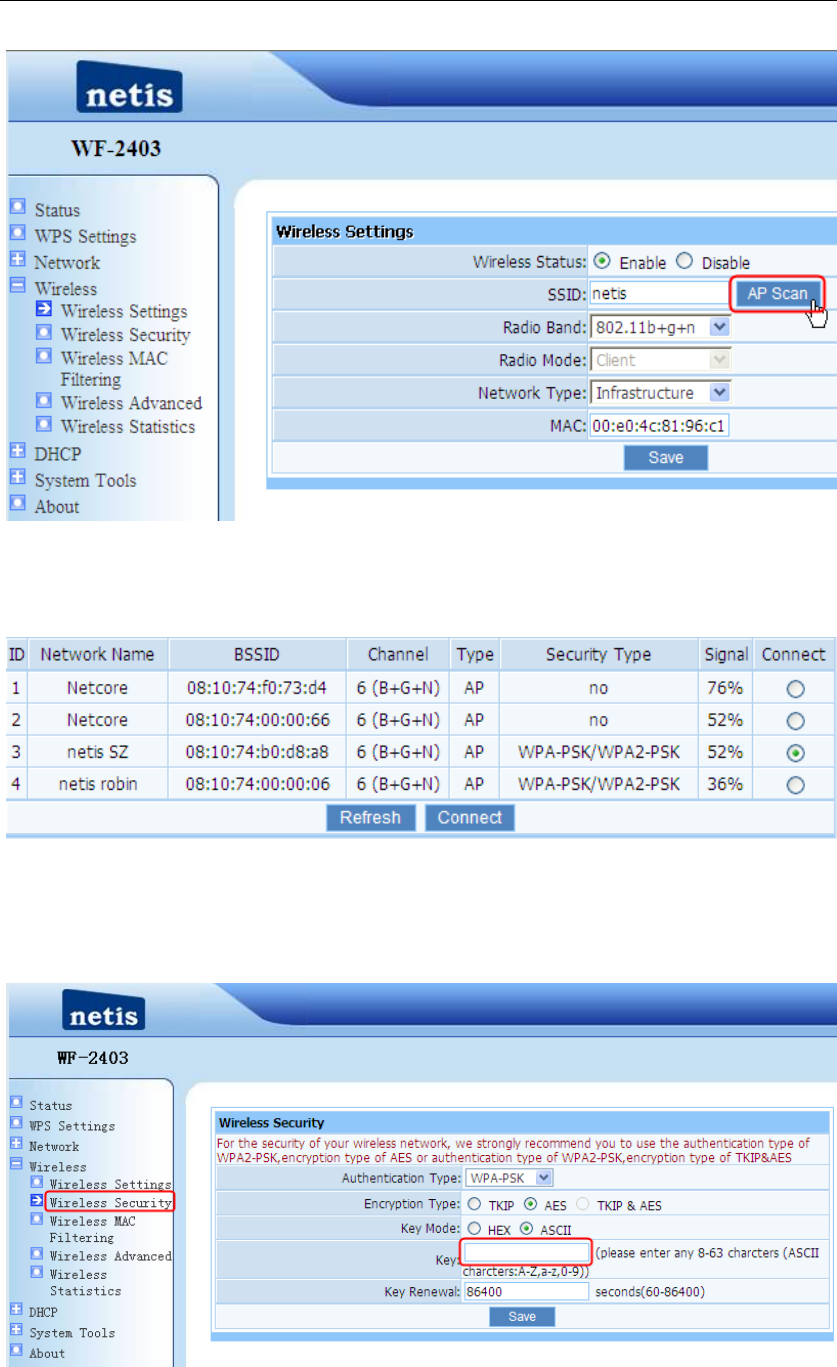
Task: Click the Wireless Statistics icon on the Wireless Security page
Action: click(x=38, y=1273)
